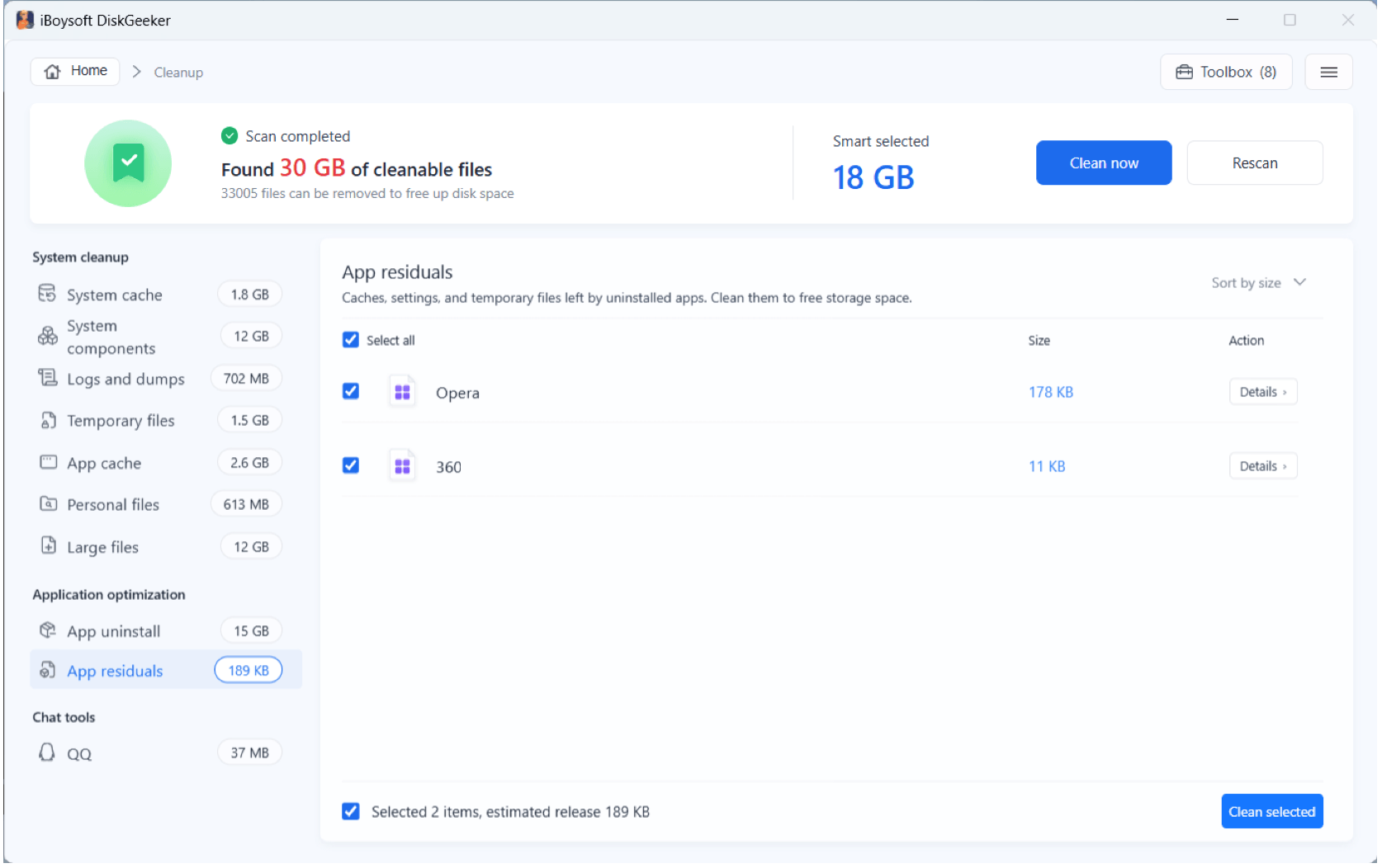Image resolution: width=1382 pixels, height=868 pixels.
Task: Click the Temporary files icon
Action: tap(49, 420)
